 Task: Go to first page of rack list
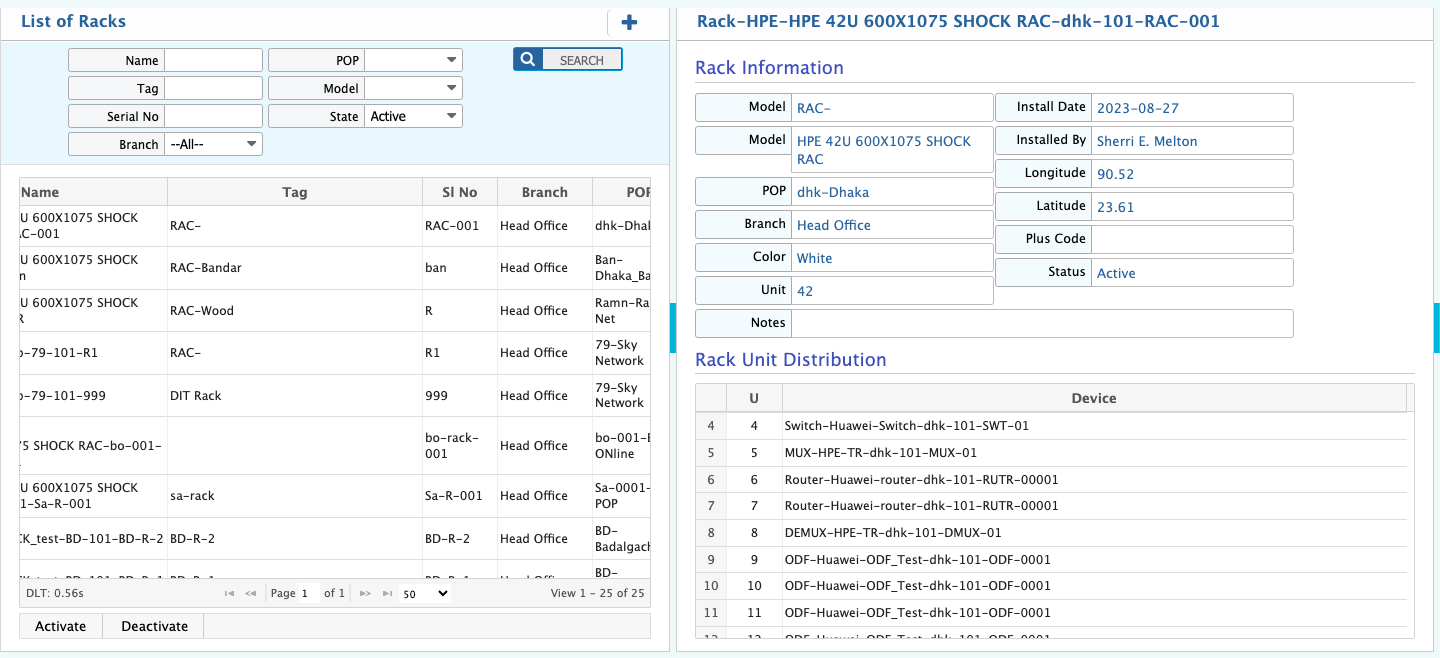point(230,593)
